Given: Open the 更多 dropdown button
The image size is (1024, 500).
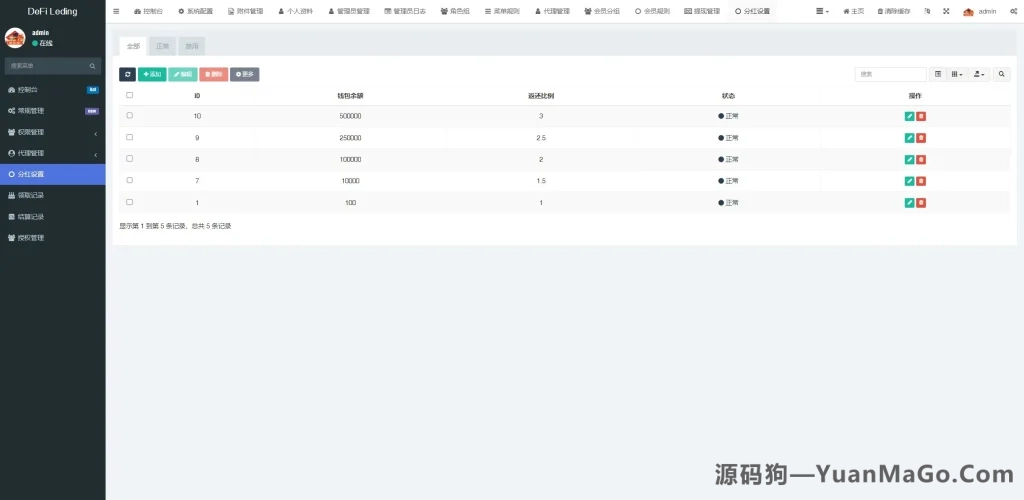Looking at the screenshot, I should click(x=244, y=74).
